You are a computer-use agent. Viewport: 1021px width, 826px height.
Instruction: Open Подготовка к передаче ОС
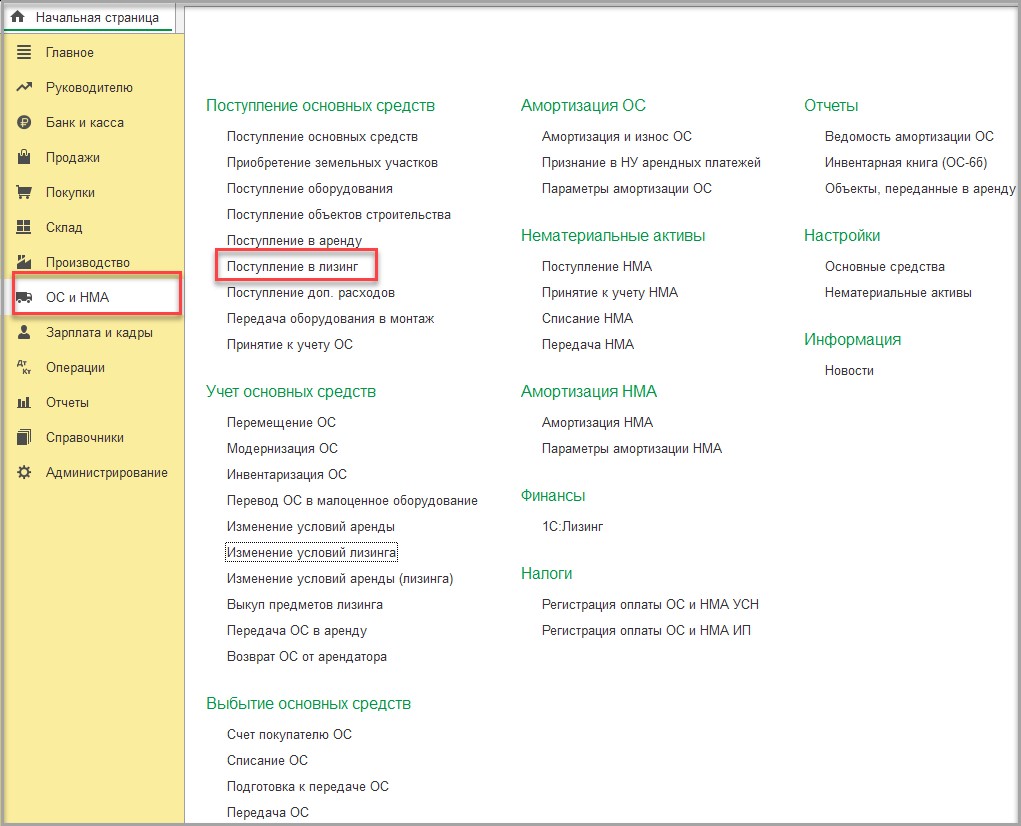308,787
